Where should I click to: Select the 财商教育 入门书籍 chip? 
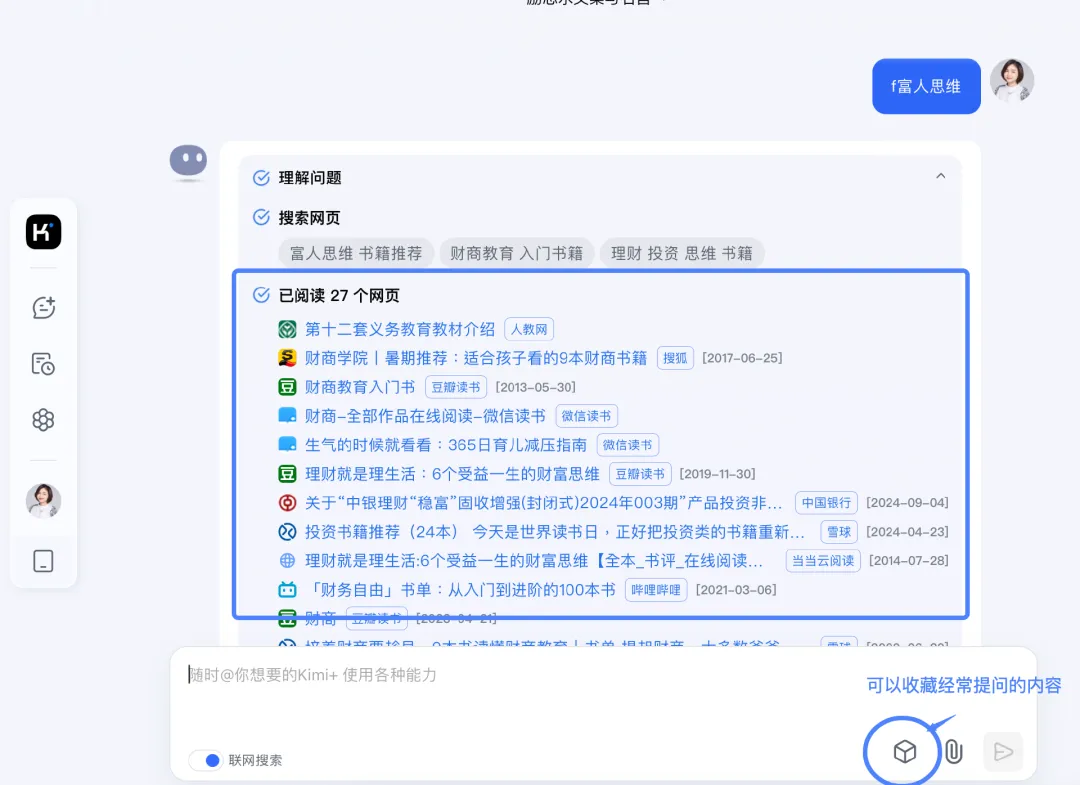[x=516, y=253]
